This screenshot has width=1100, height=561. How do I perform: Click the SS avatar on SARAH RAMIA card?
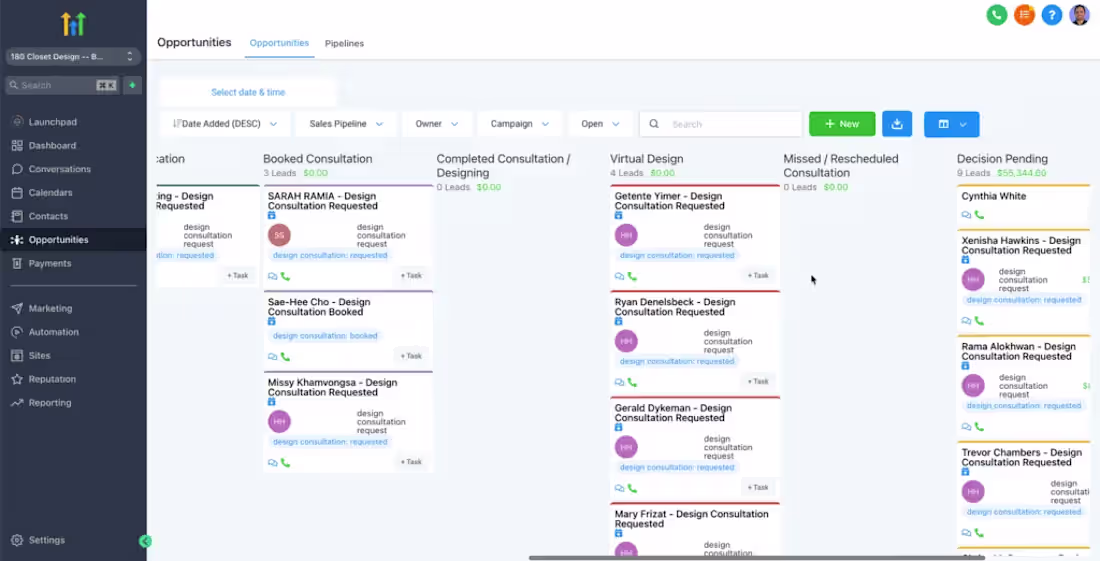pos(279,236)
